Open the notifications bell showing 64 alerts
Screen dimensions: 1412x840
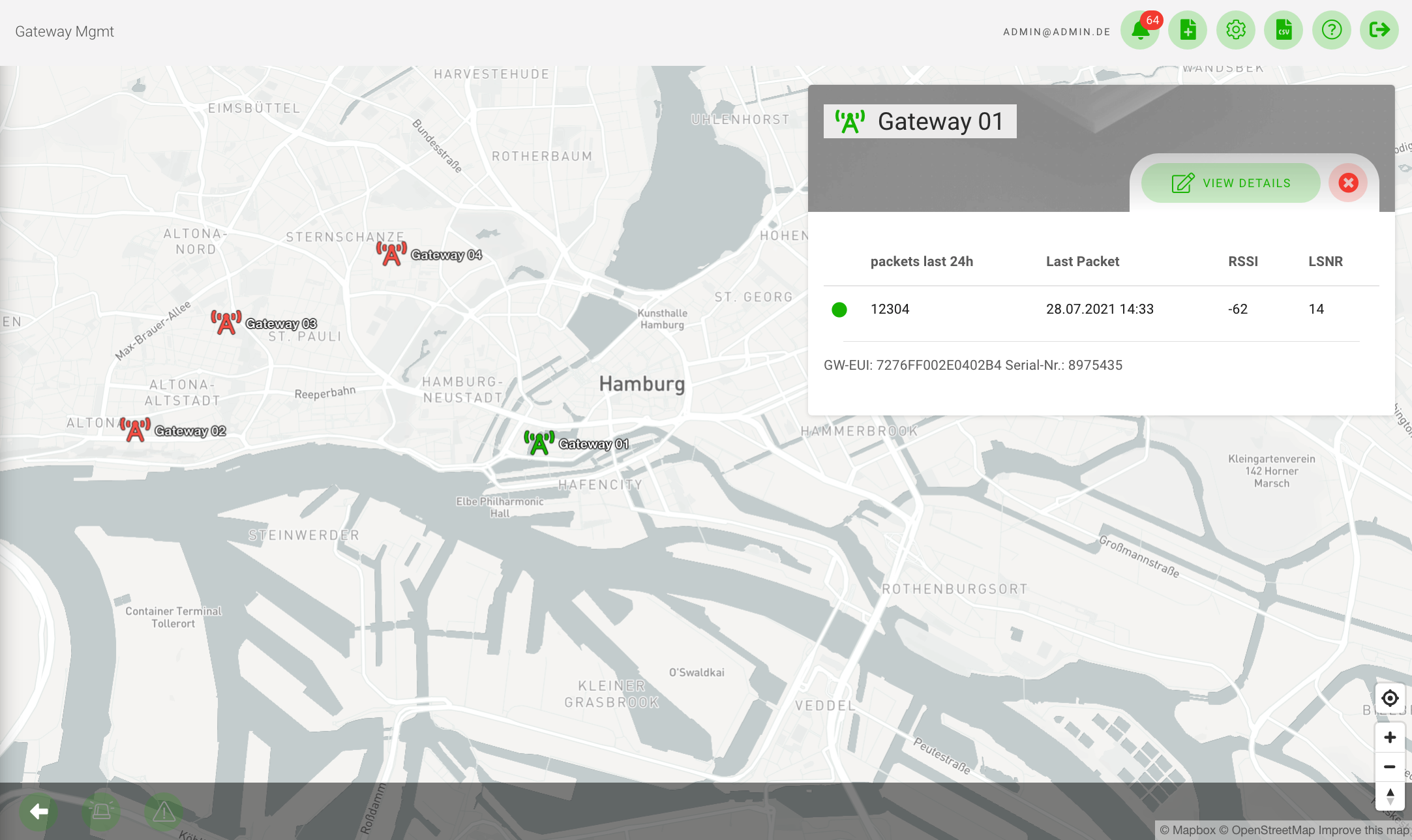[x=1140, y=30]
